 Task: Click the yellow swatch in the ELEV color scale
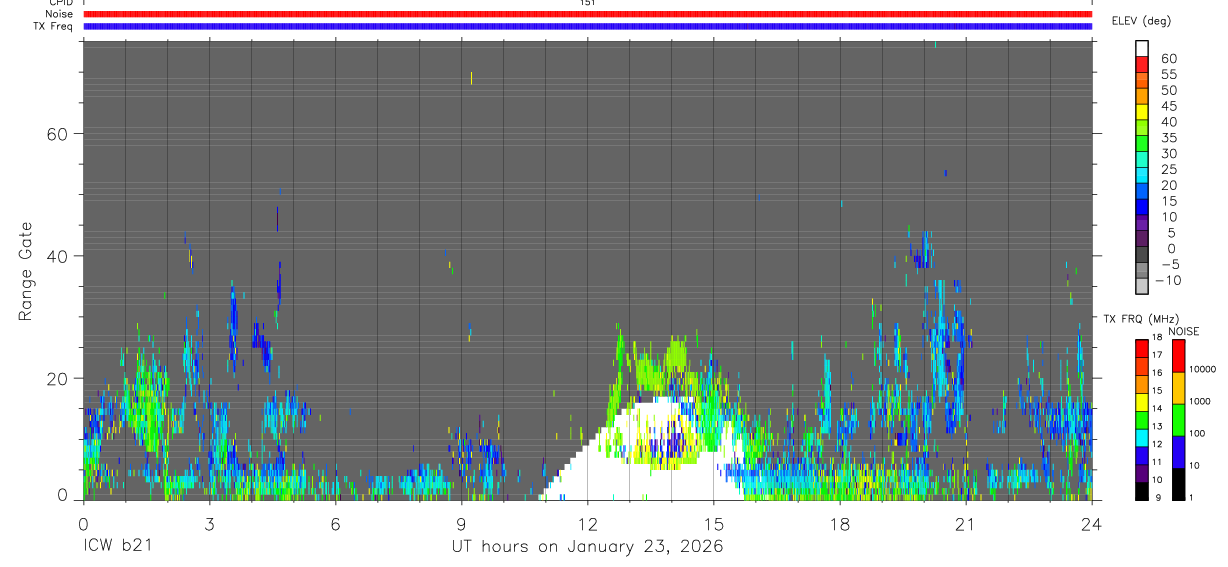click(1141, 110)
